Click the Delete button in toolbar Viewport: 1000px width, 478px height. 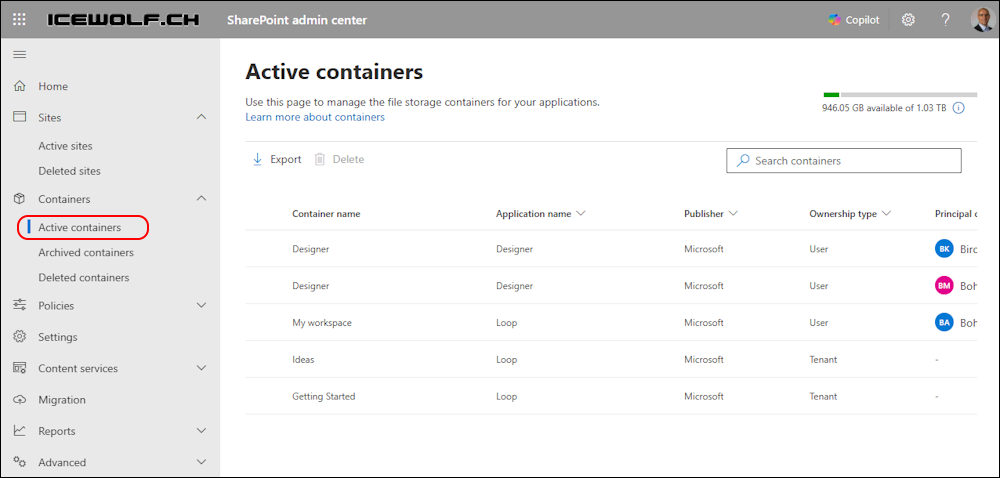[x=339, y=159]
